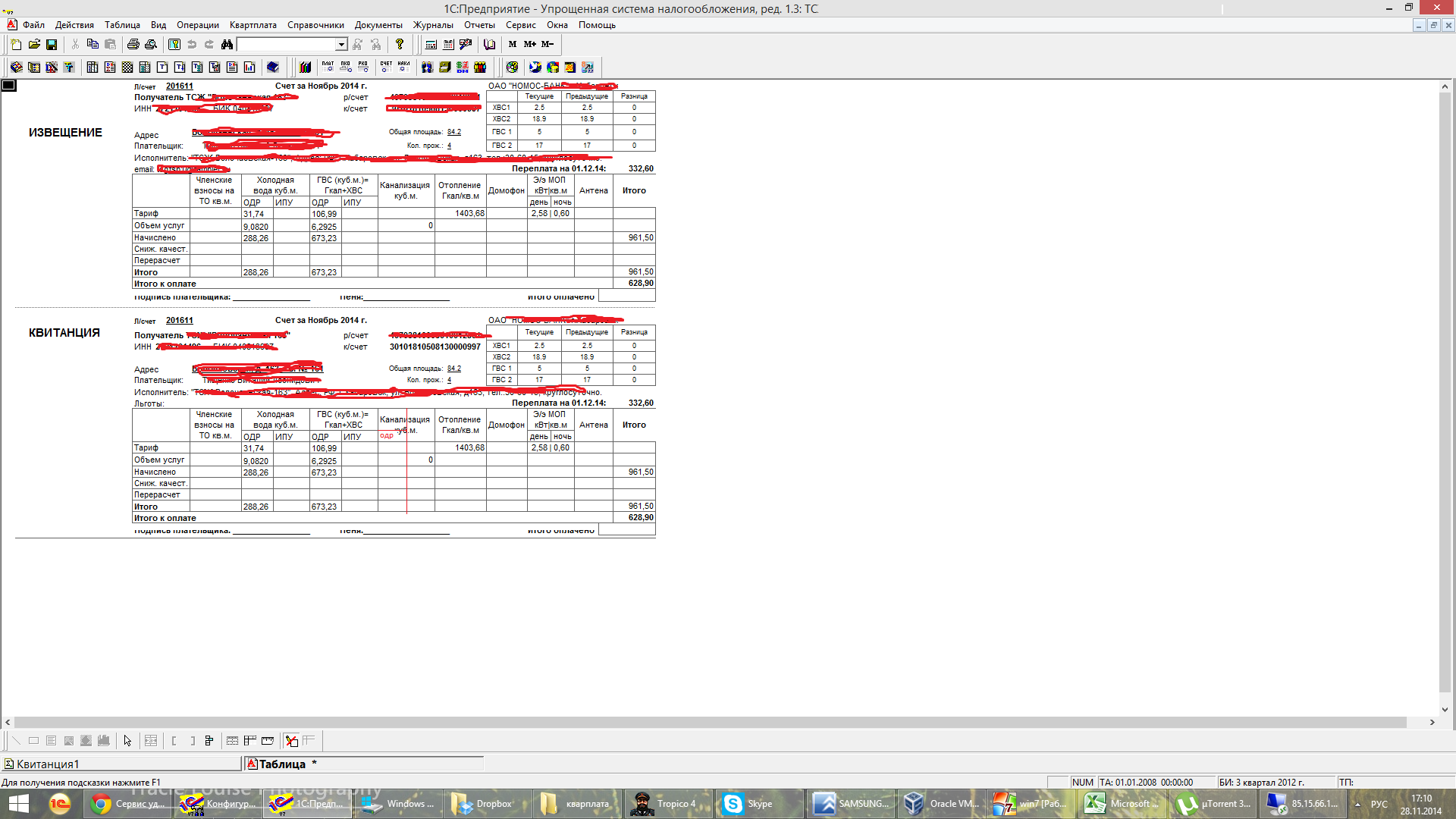Click the СЧЕТ invoice document icon
Viewport: 1456px width, 819px height.
coord(386,67)
